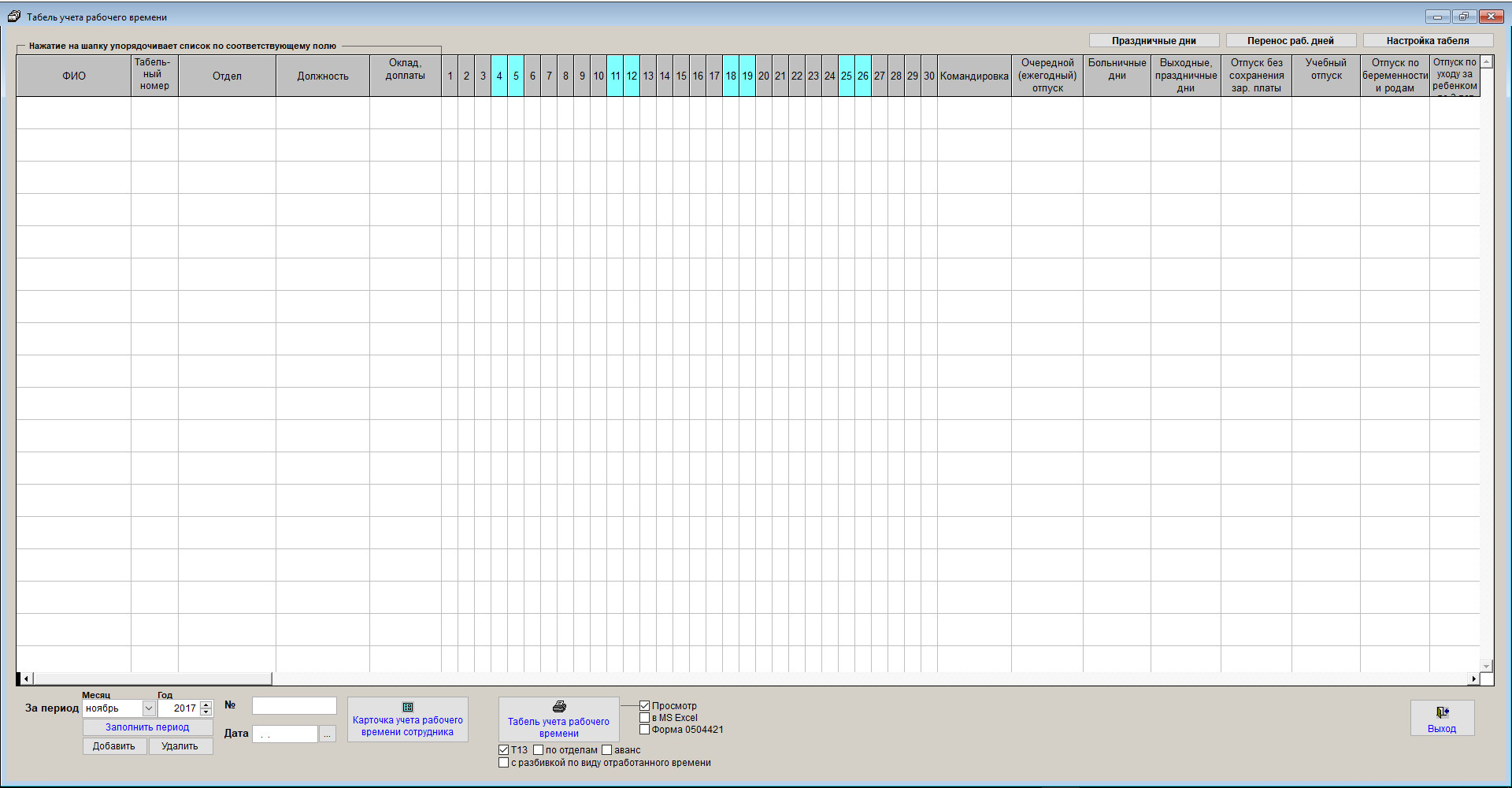Enable the по отделам checkbox

click(x=539, y=750)
